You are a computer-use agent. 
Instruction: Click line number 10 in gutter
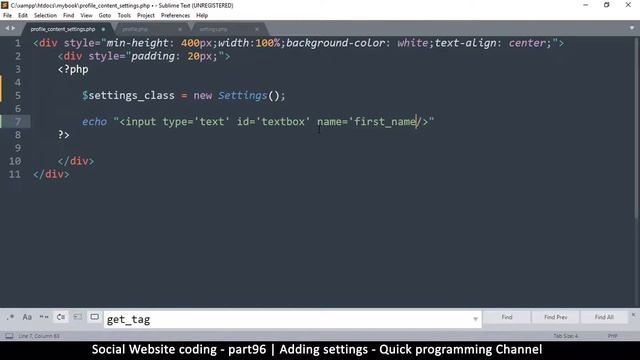[15, 161]
